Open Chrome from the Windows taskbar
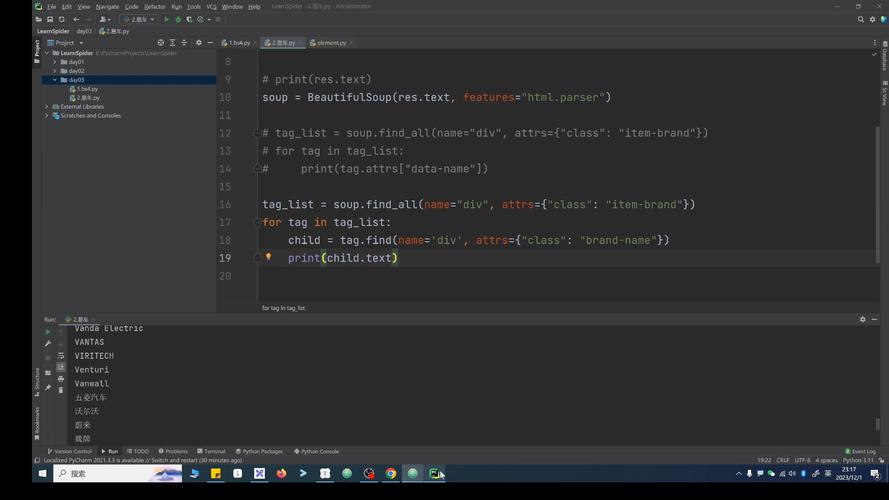Viewport: 889px width, 500px height. coord(391,473)
